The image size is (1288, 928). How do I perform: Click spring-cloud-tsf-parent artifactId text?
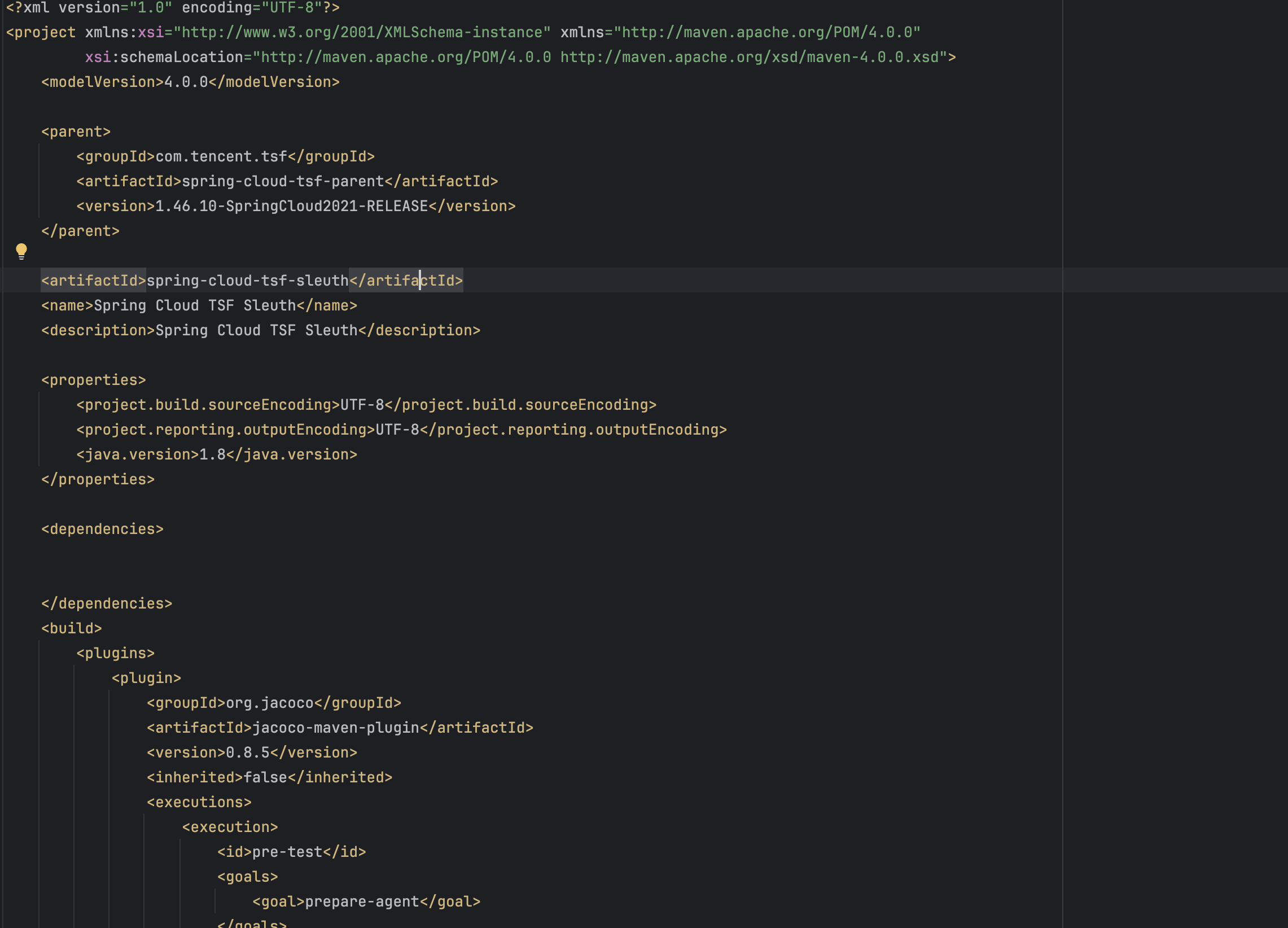click(283, 182)
